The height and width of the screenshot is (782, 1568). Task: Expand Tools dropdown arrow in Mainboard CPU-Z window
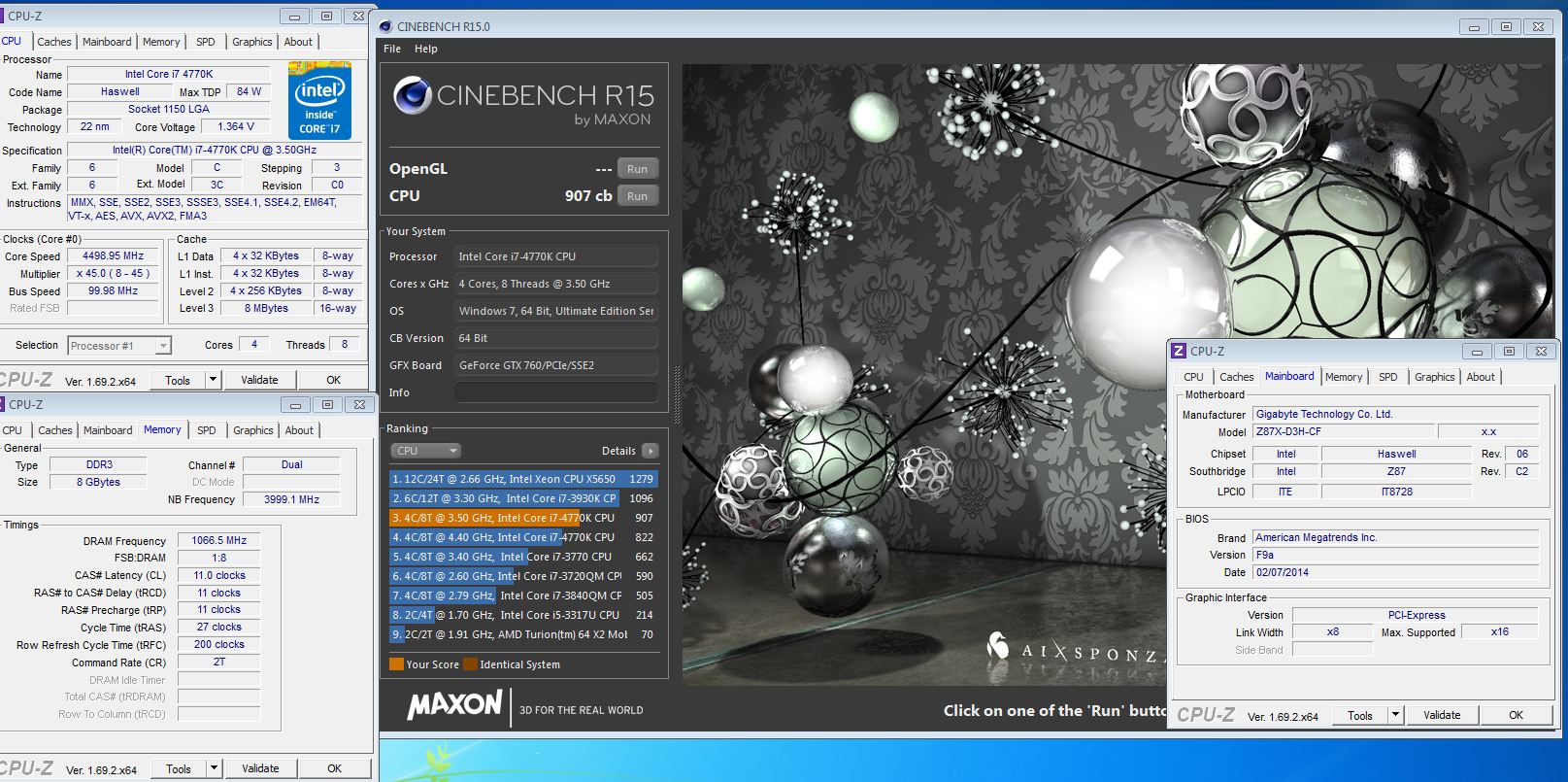coord(1396,715)
